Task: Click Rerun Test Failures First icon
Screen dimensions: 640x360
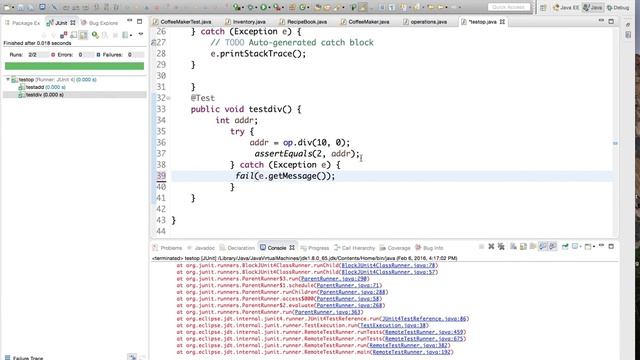Action: [105, 35]
